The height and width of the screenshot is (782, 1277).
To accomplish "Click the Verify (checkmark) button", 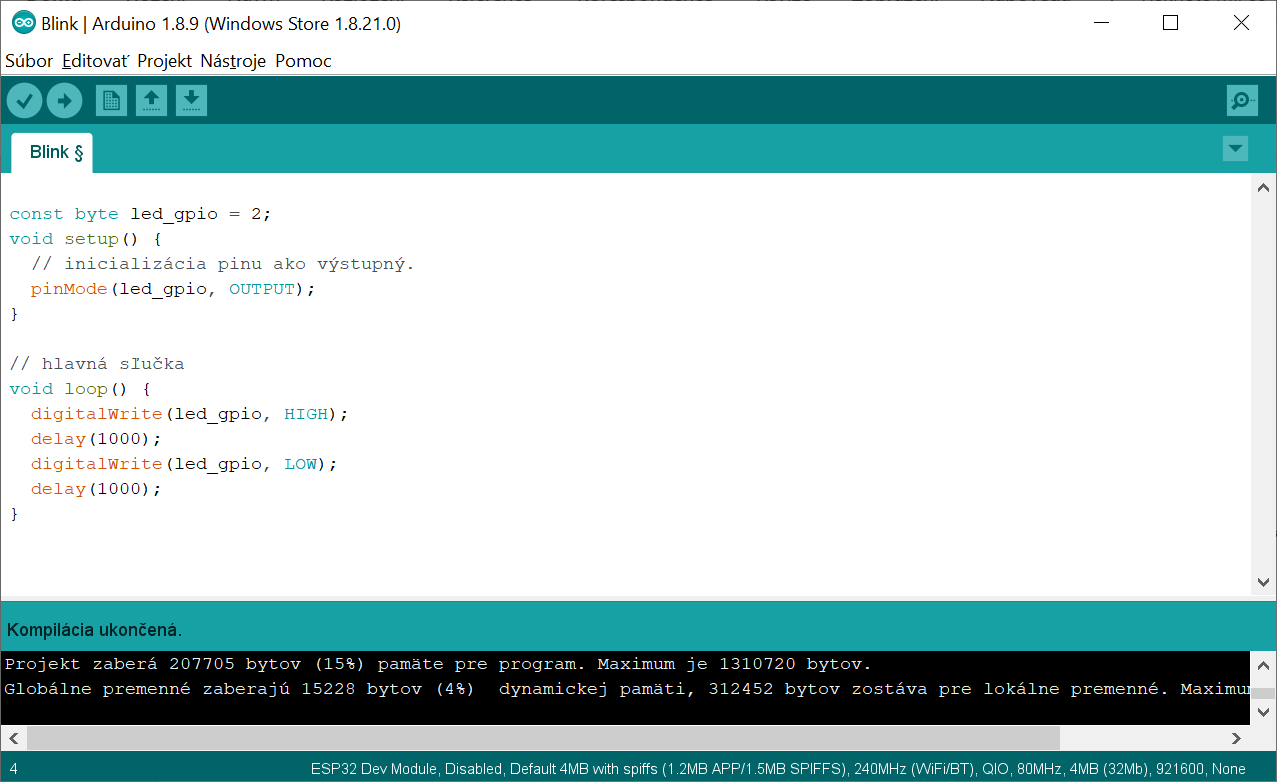I will [25, 100].
